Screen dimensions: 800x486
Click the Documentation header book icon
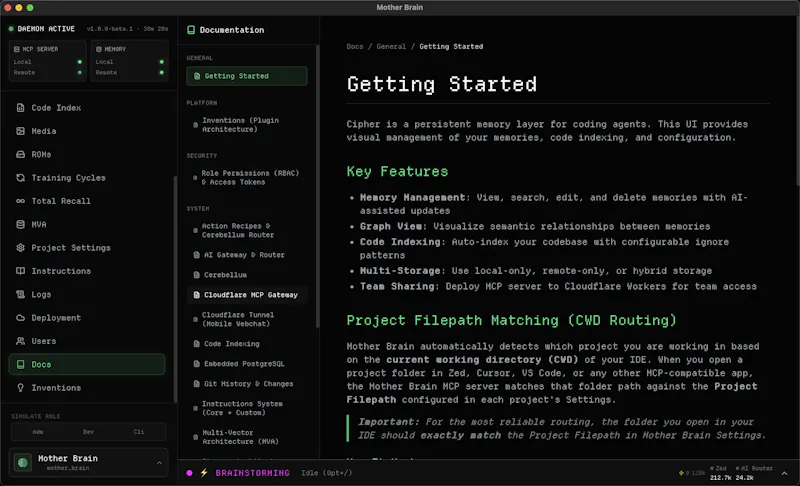tap(191, 30)
